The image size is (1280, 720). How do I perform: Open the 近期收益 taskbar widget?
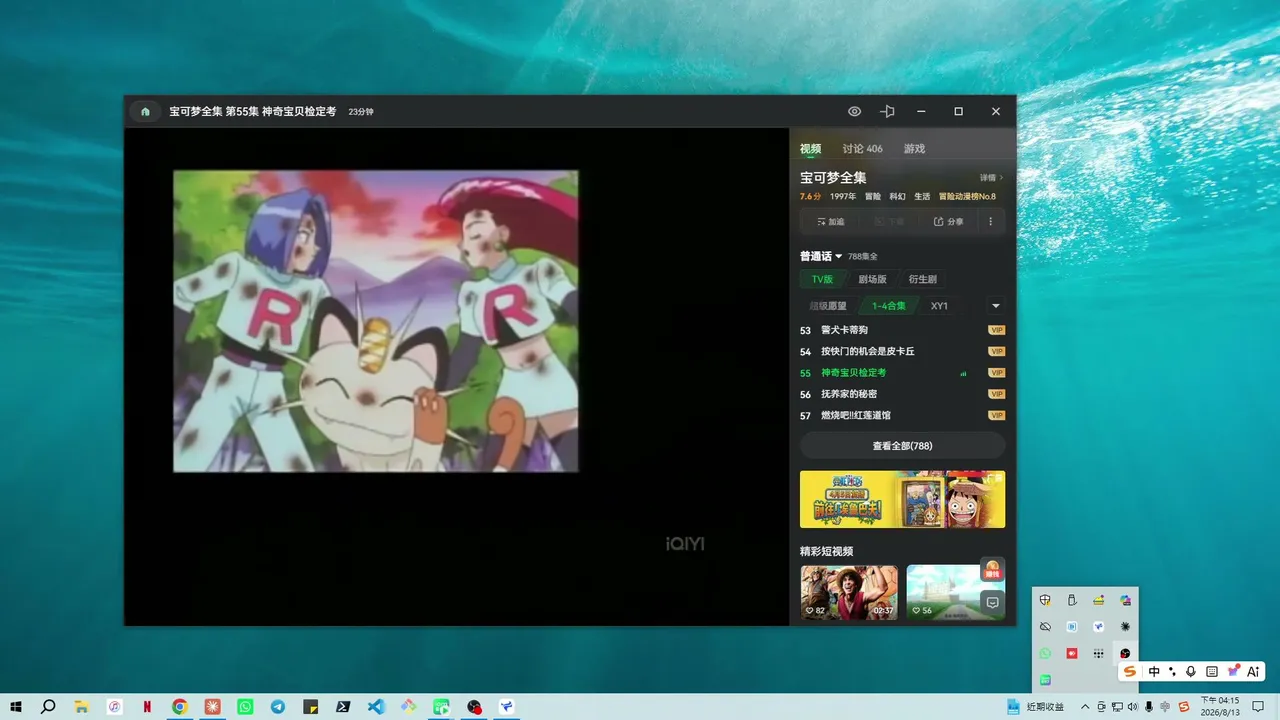pyautogui.click(x=1035, y=707)
